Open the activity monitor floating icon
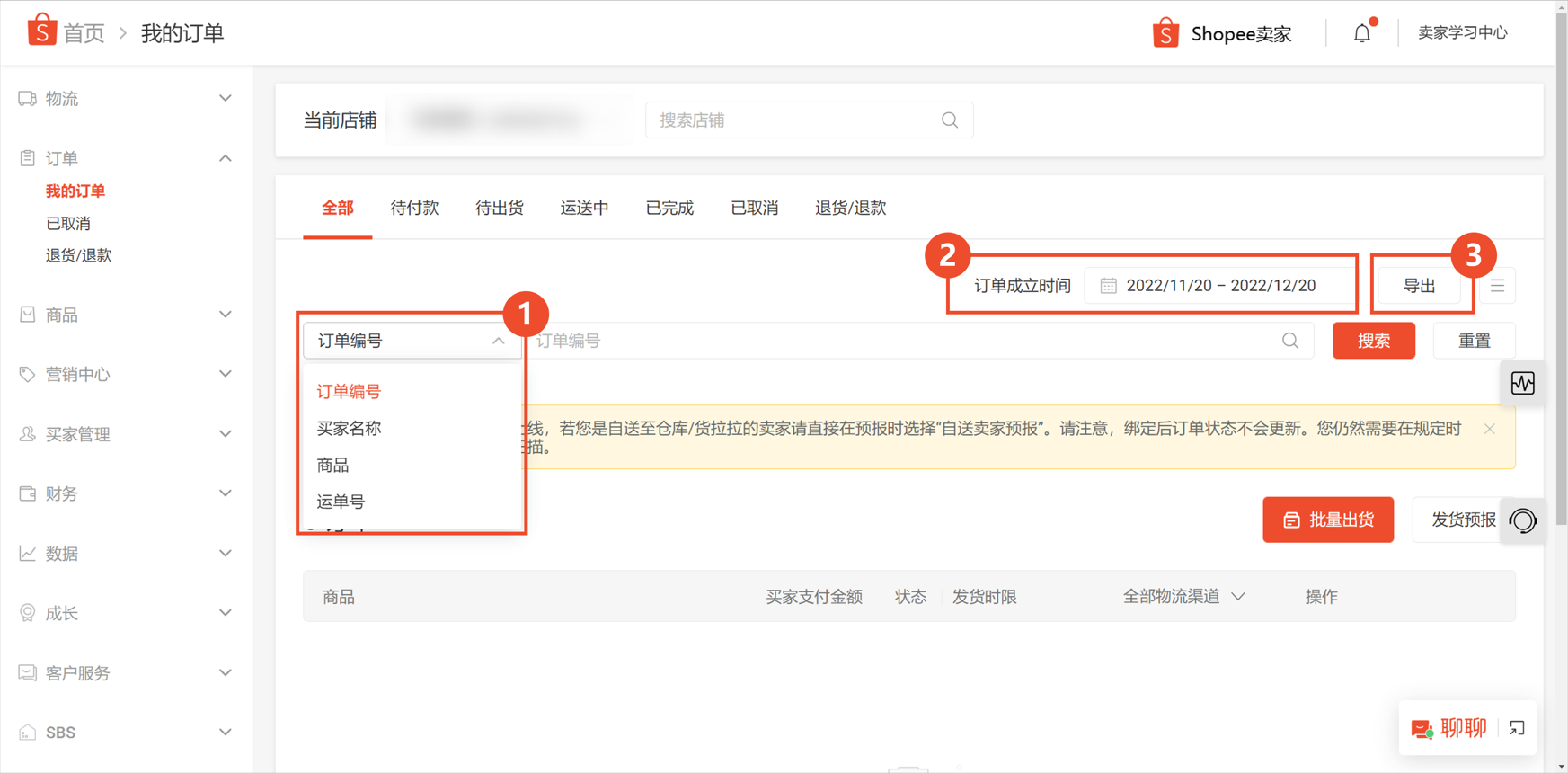 1523,384
